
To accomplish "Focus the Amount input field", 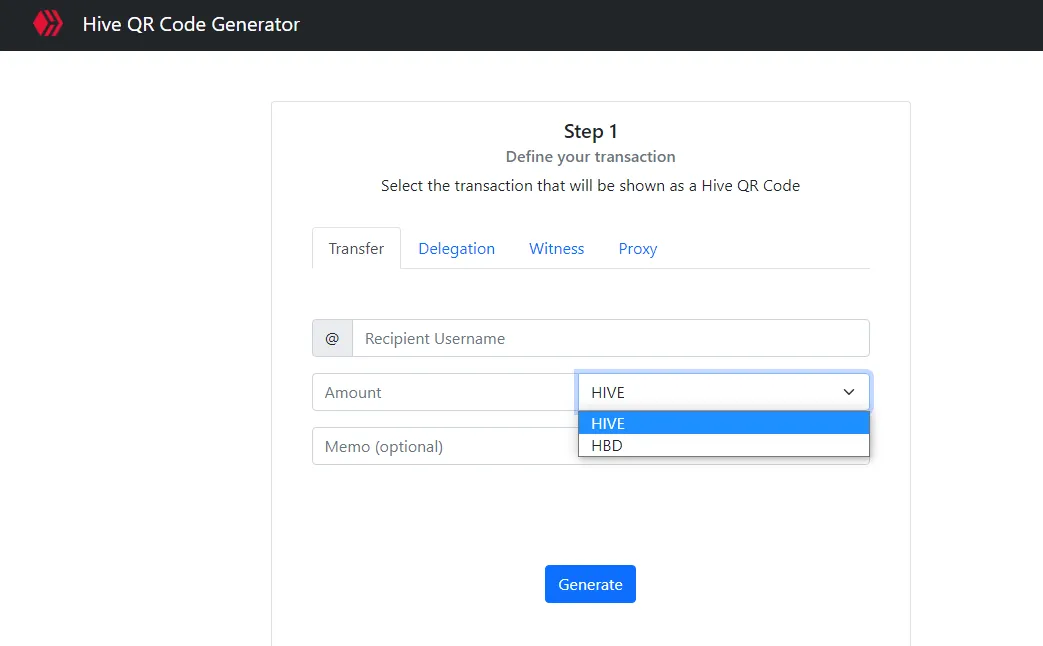I will coord(444,392).
